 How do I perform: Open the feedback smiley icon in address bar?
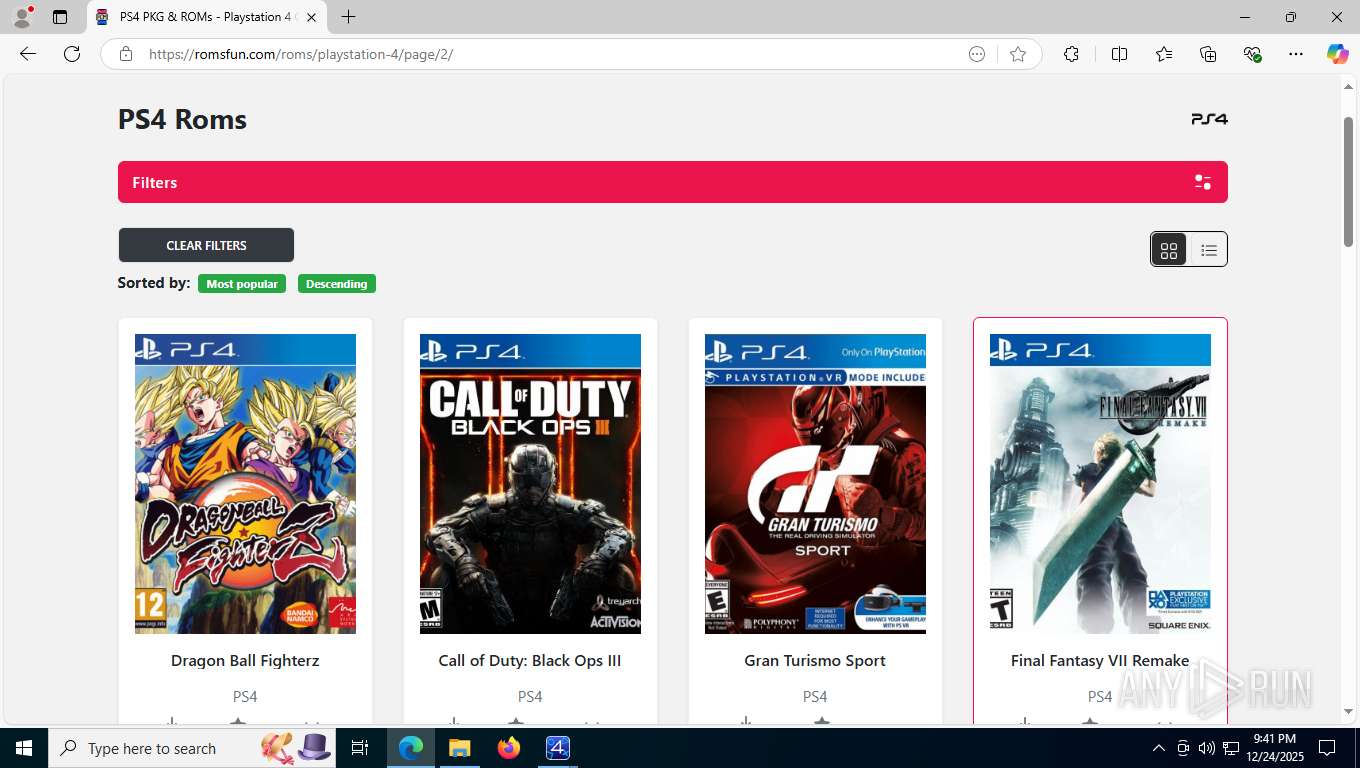[x=977, y=54]
